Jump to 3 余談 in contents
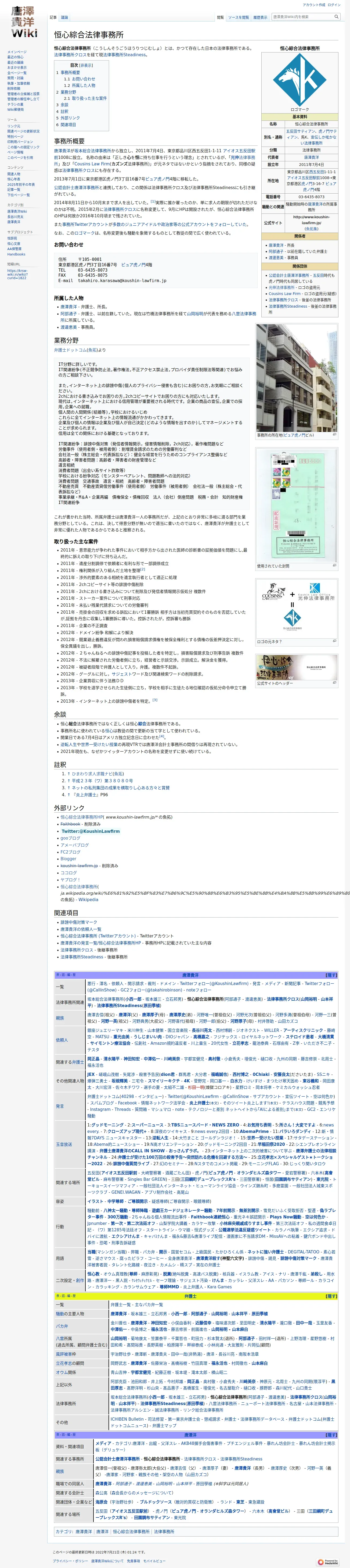350x1568 pixels. tap(63, 105)
